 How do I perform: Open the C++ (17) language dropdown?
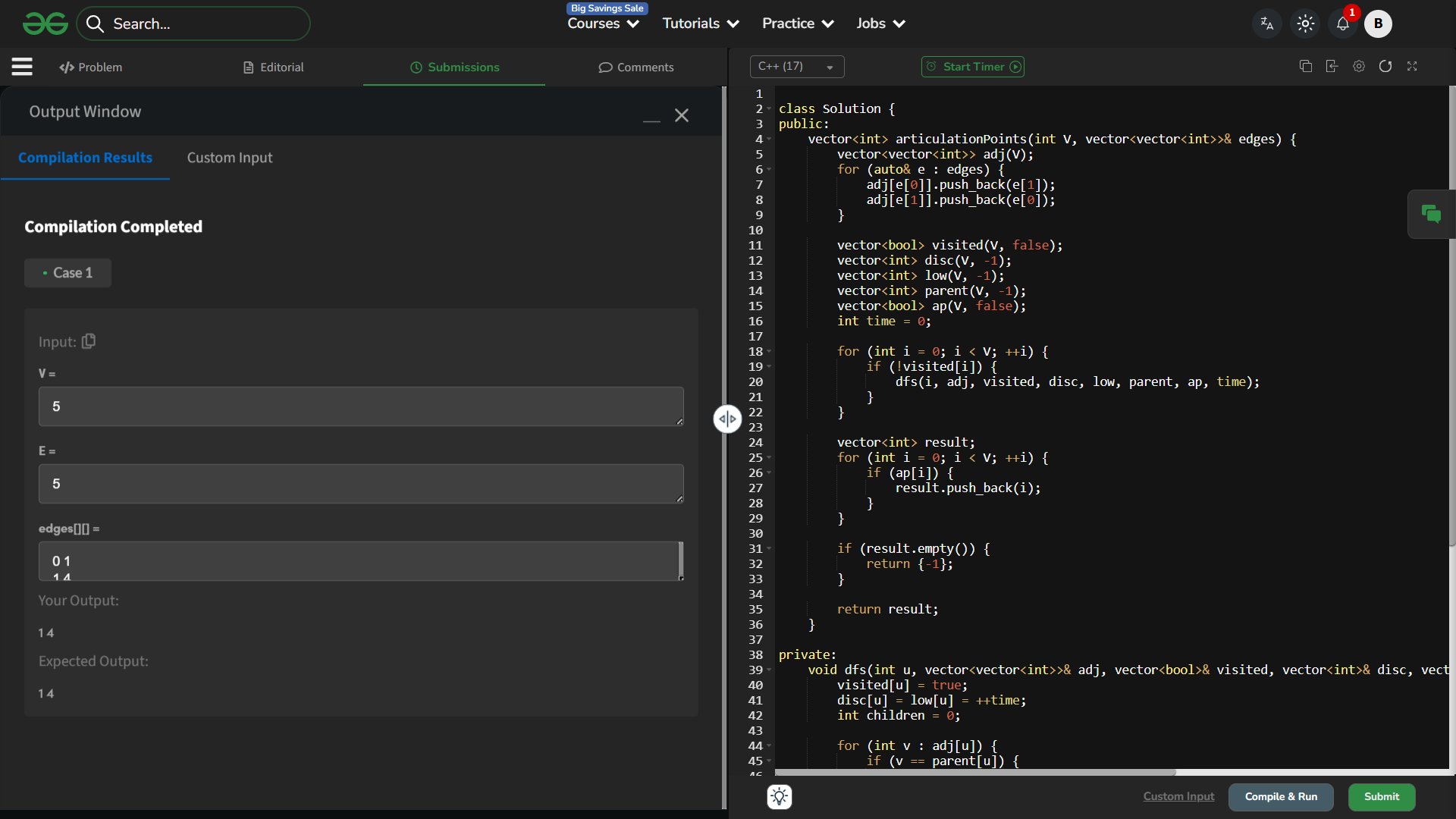click(x=796, y=67)
